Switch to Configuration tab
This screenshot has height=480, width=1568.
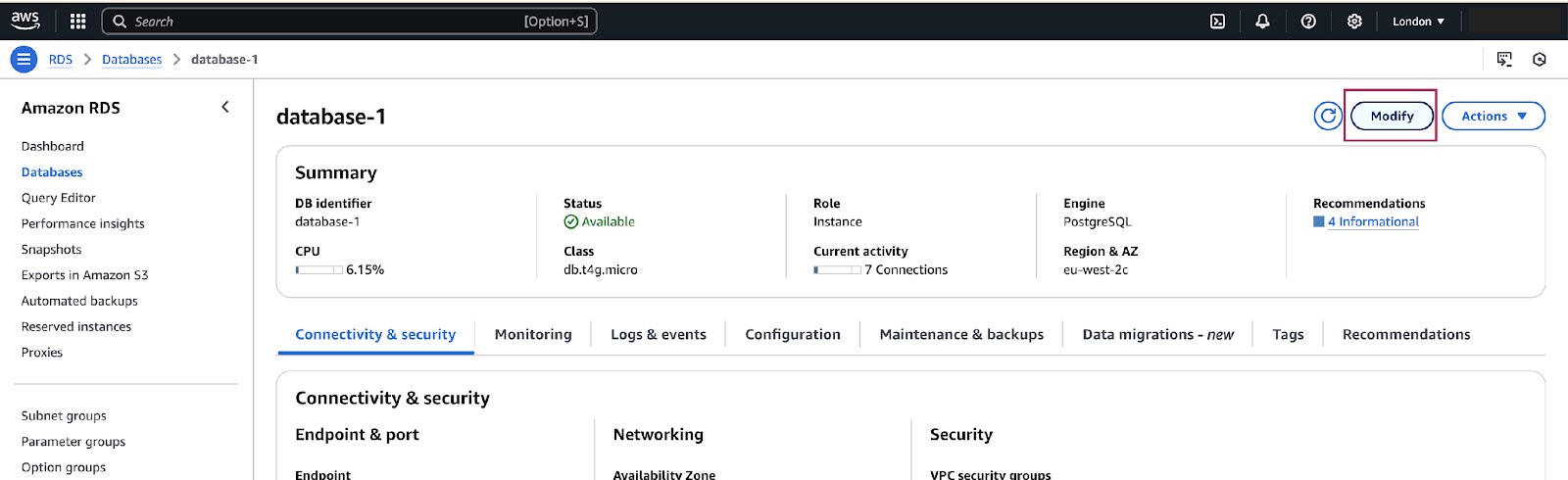pyautogui.click(x=793, y=335)
